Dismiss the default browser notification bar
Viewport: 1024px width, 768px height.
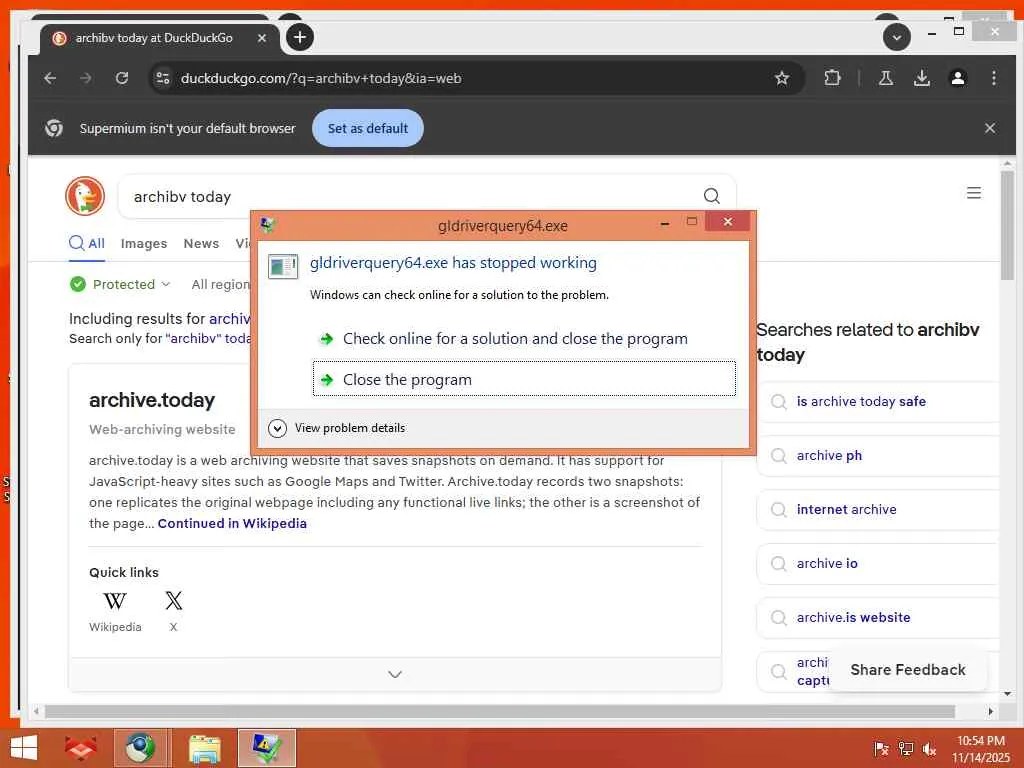coord(990,128)
